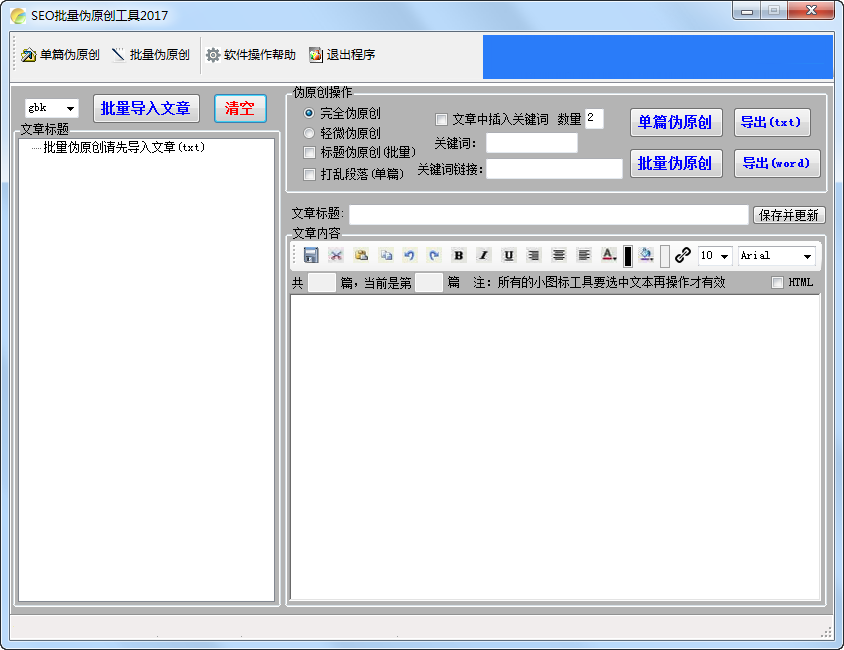Click the cut scissors icon

(x=336, y=256)
